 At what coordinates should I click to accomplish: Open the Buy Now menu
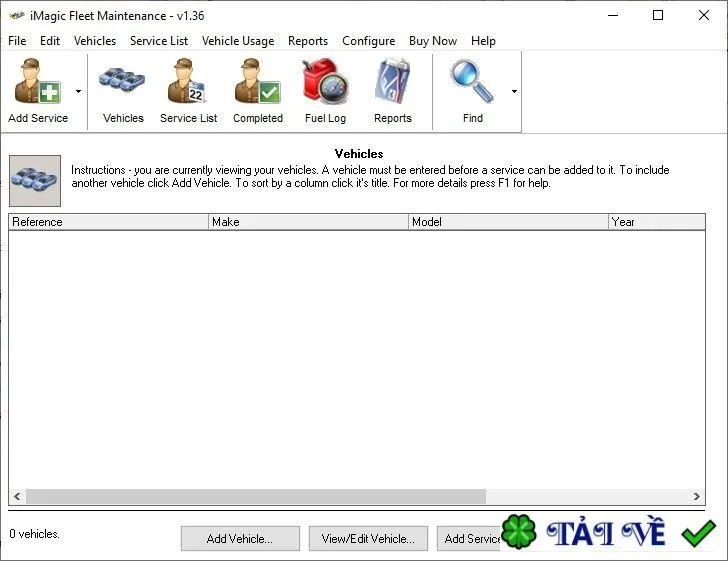click(x=433, y=41)
